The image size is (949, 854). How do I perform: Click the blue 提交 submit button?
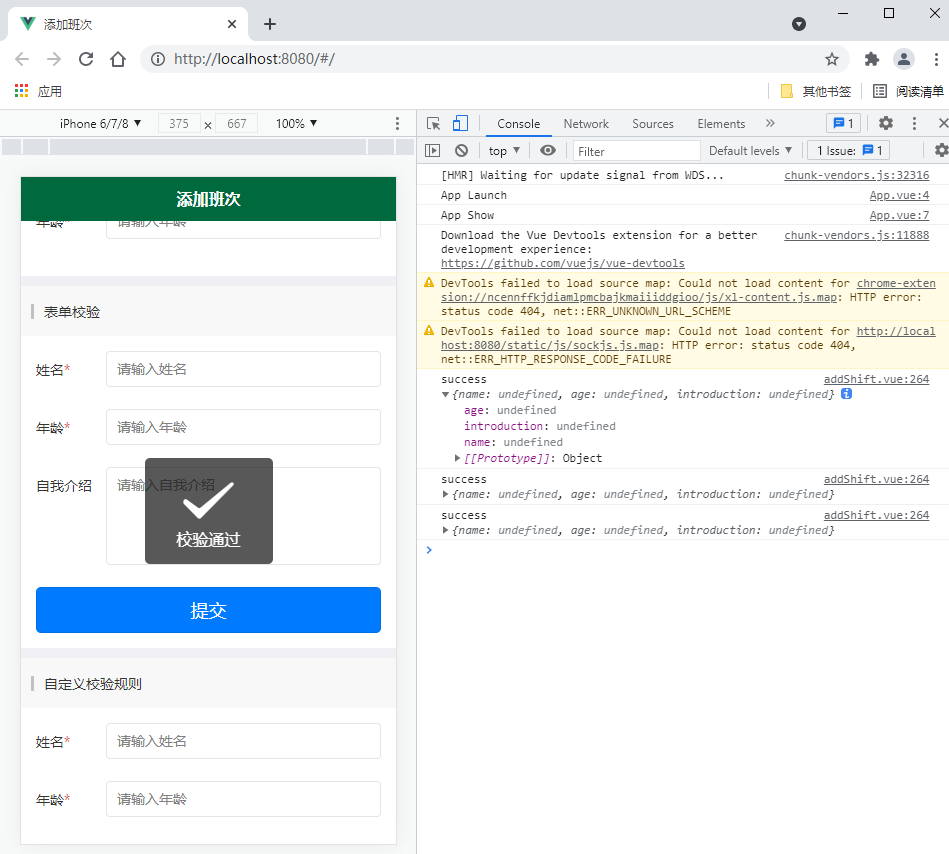point(208,610)
